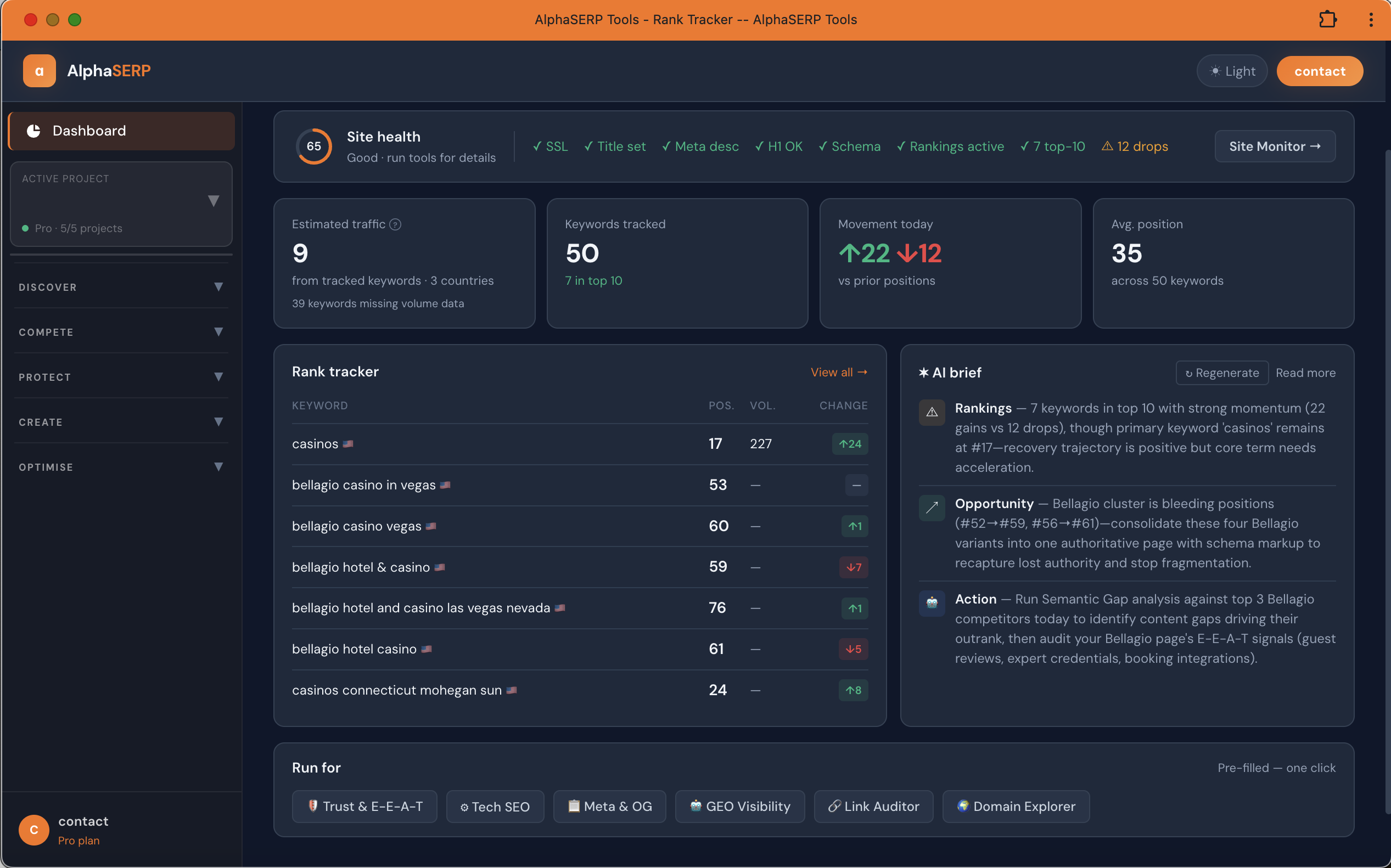
Task: Click the Movement today card
Action: tap(950, 263)
